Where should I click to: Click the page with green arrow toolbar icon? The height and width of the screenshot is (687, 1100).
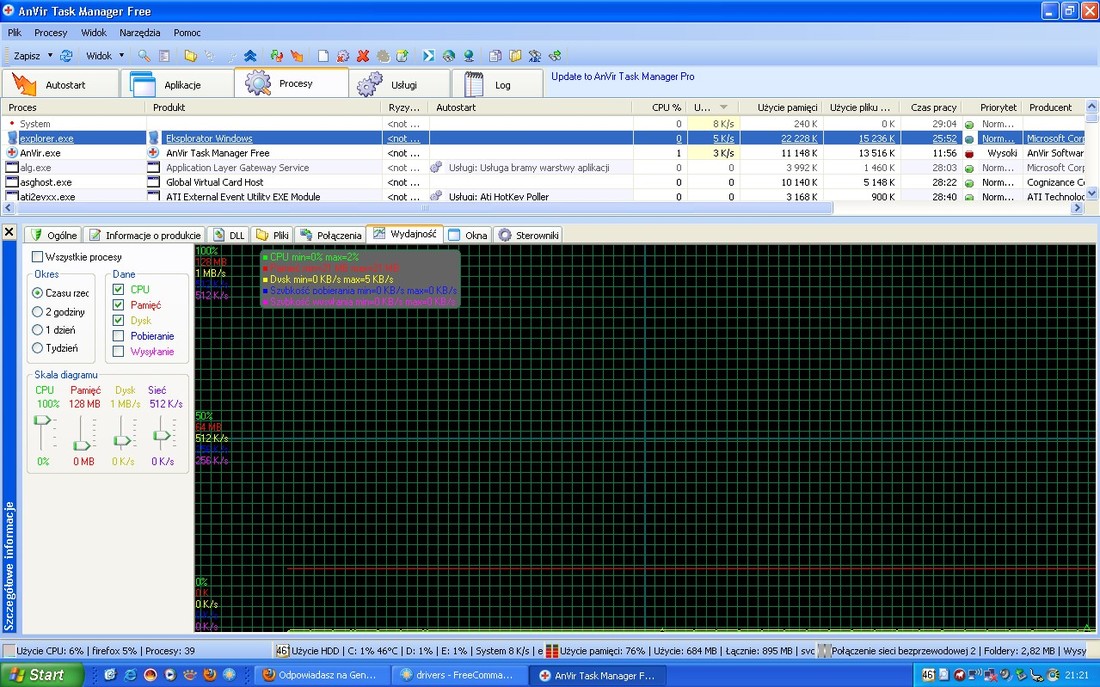403,55
